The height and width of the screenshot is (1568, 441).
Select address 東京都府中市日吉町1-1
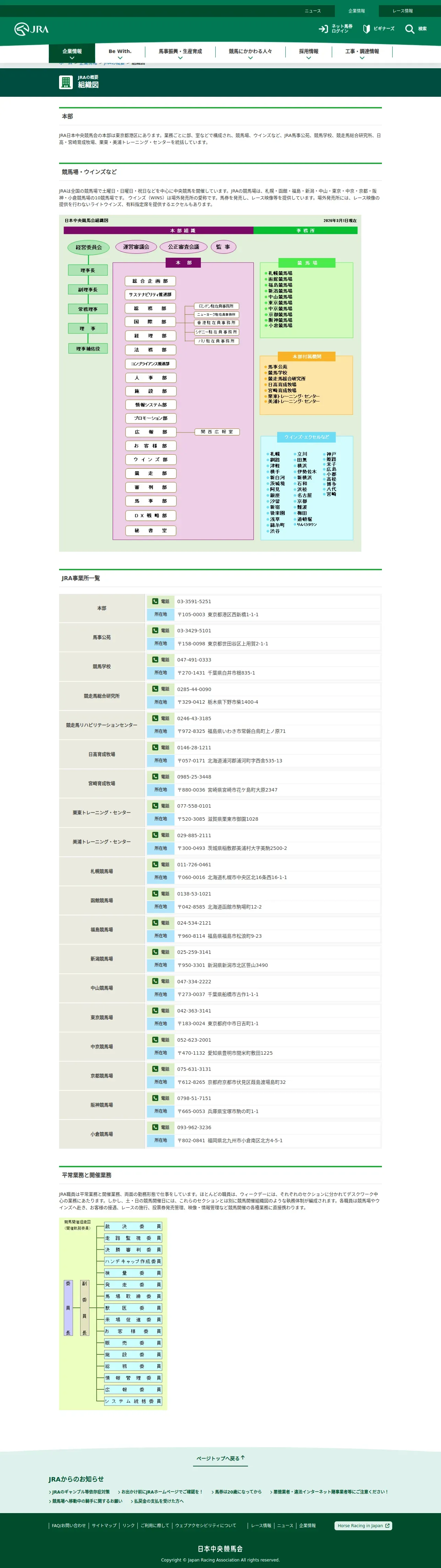click(233, 1024)
